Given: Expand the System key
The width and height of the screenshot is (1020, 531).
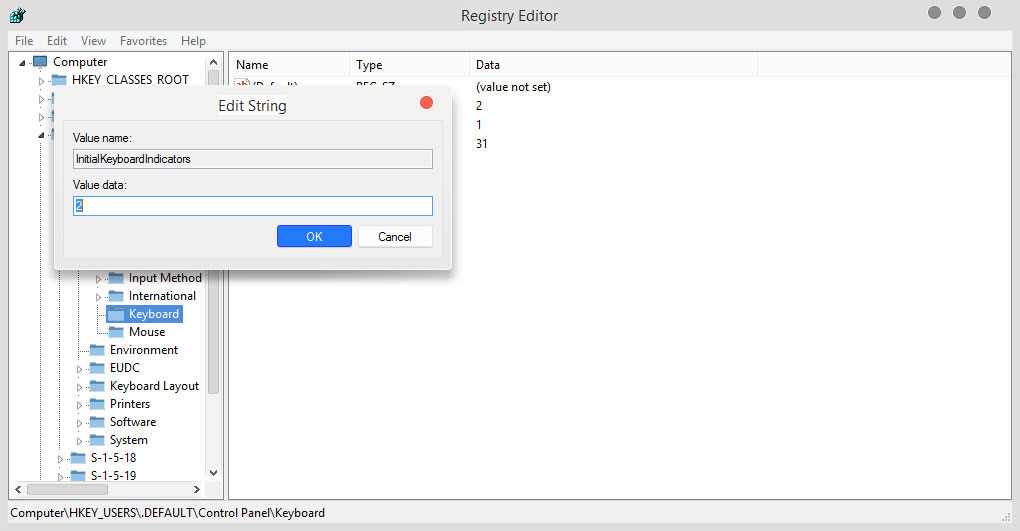Looking at the screenshot, I should (79, 441).
